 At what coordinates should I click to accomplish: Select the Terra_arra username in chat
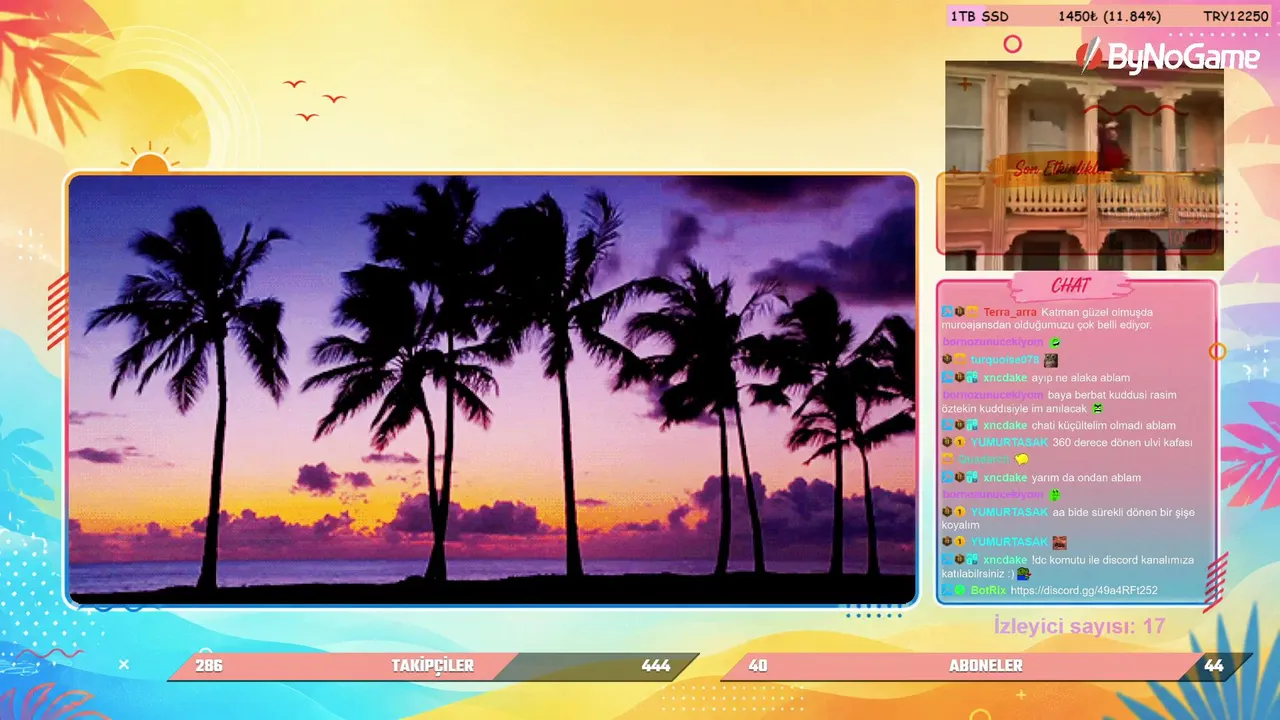1010,312
